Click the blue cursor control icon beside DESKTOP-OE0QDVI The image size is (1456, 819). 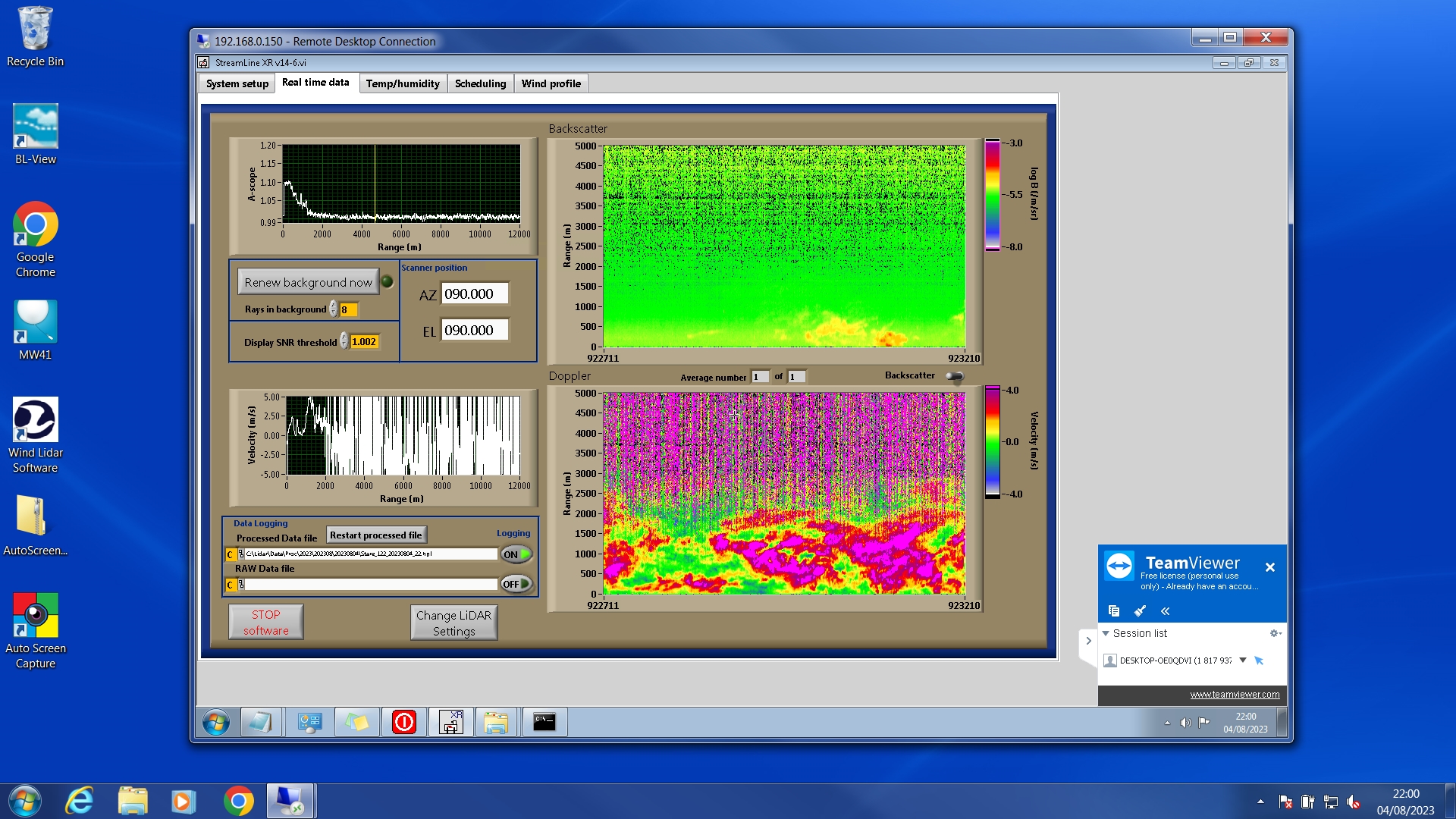1259,661
